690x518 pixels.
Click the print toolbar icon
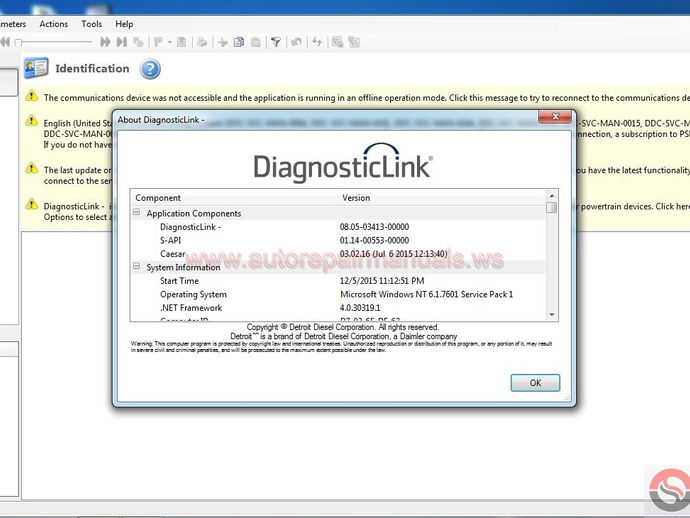tap(202, 42)
